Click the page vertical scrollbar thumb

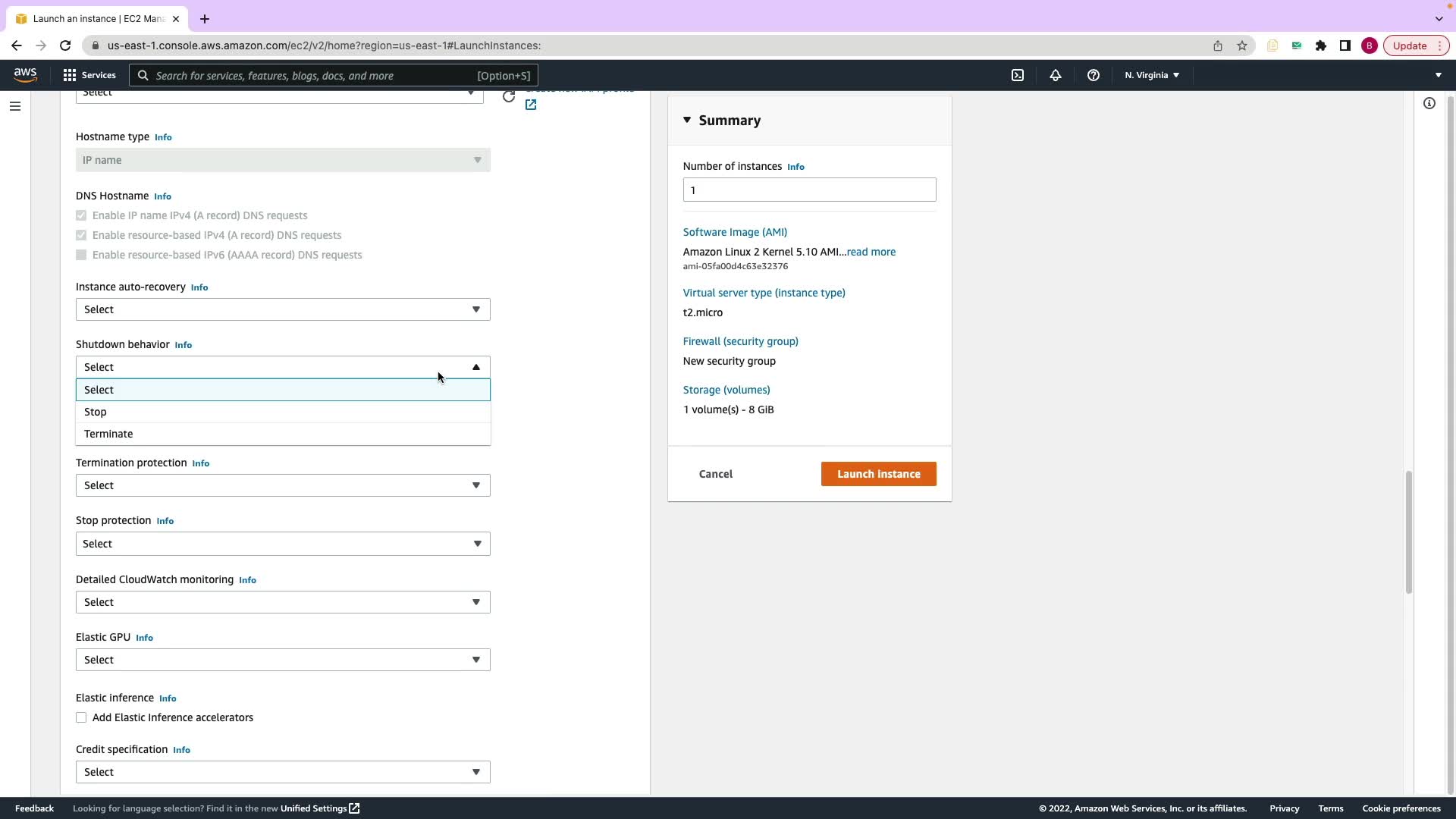coord(1408,531)
